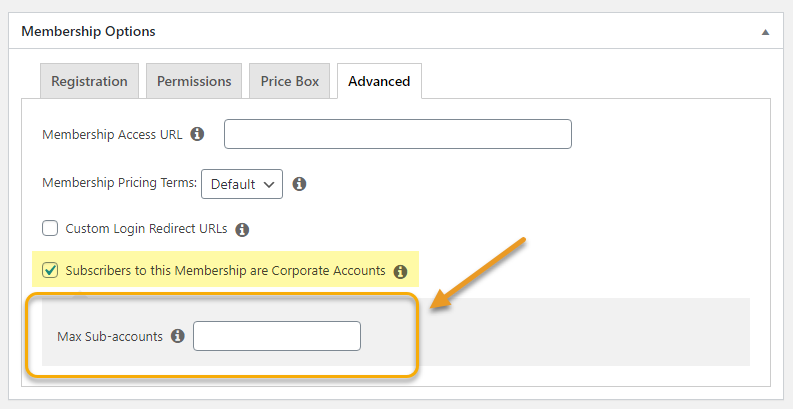The height and width of the screenshot is (409, 793).
Task: Open the Permissions tab
Action: point(194,81)
